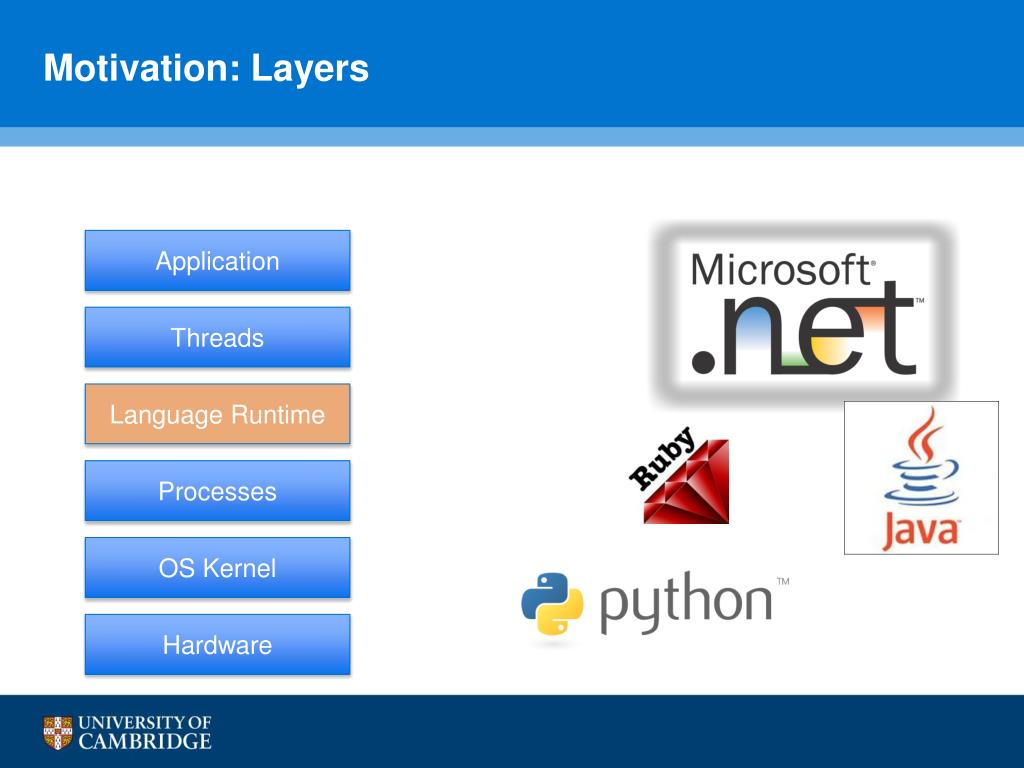Click the Microsoft .NET logo
The height and width of the screenshot is (768, 1024).
803,314
